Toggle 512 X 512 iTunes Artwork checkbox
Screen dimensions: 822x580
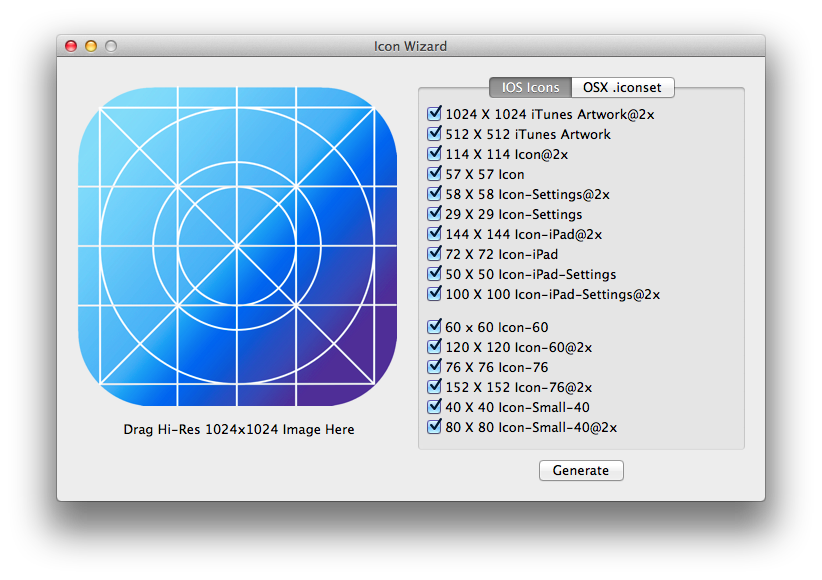click(x=434, y=134)
